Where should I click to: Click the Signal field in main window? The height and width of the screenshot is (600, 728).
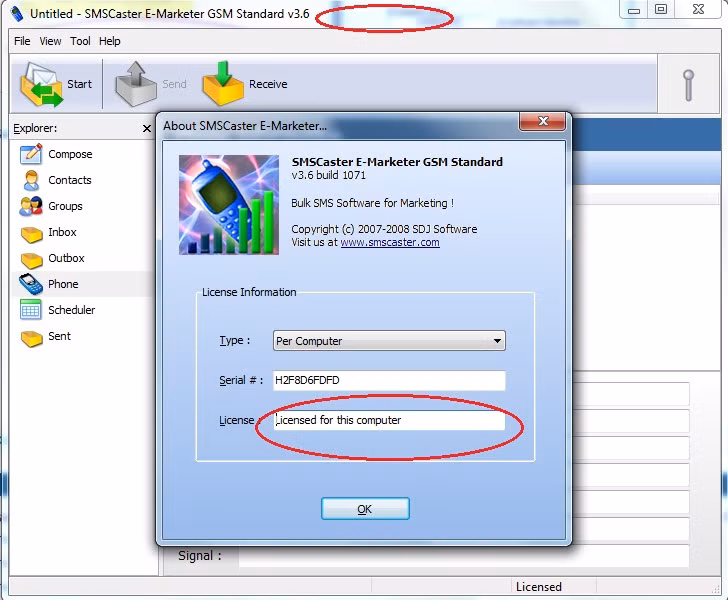463,556
